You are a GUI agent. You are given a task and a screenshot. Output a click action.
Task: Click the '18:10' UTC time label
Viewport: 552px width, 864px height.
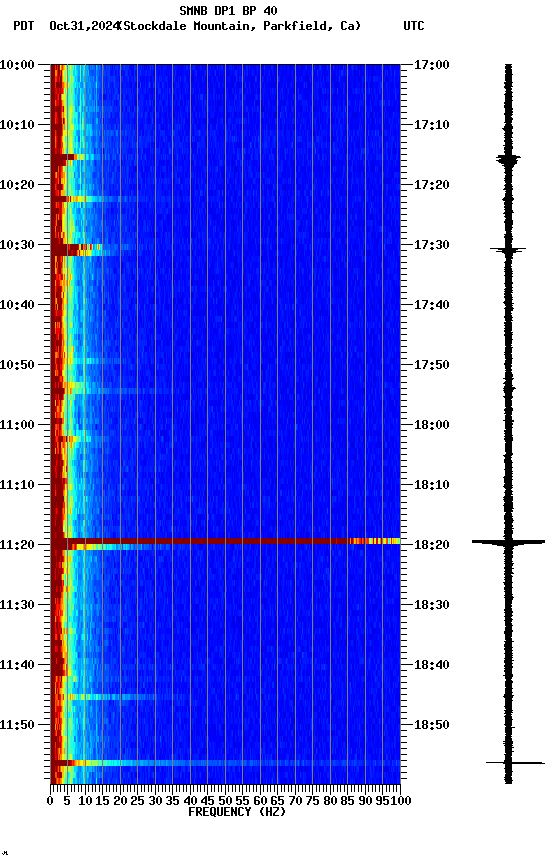click(432, 485)
